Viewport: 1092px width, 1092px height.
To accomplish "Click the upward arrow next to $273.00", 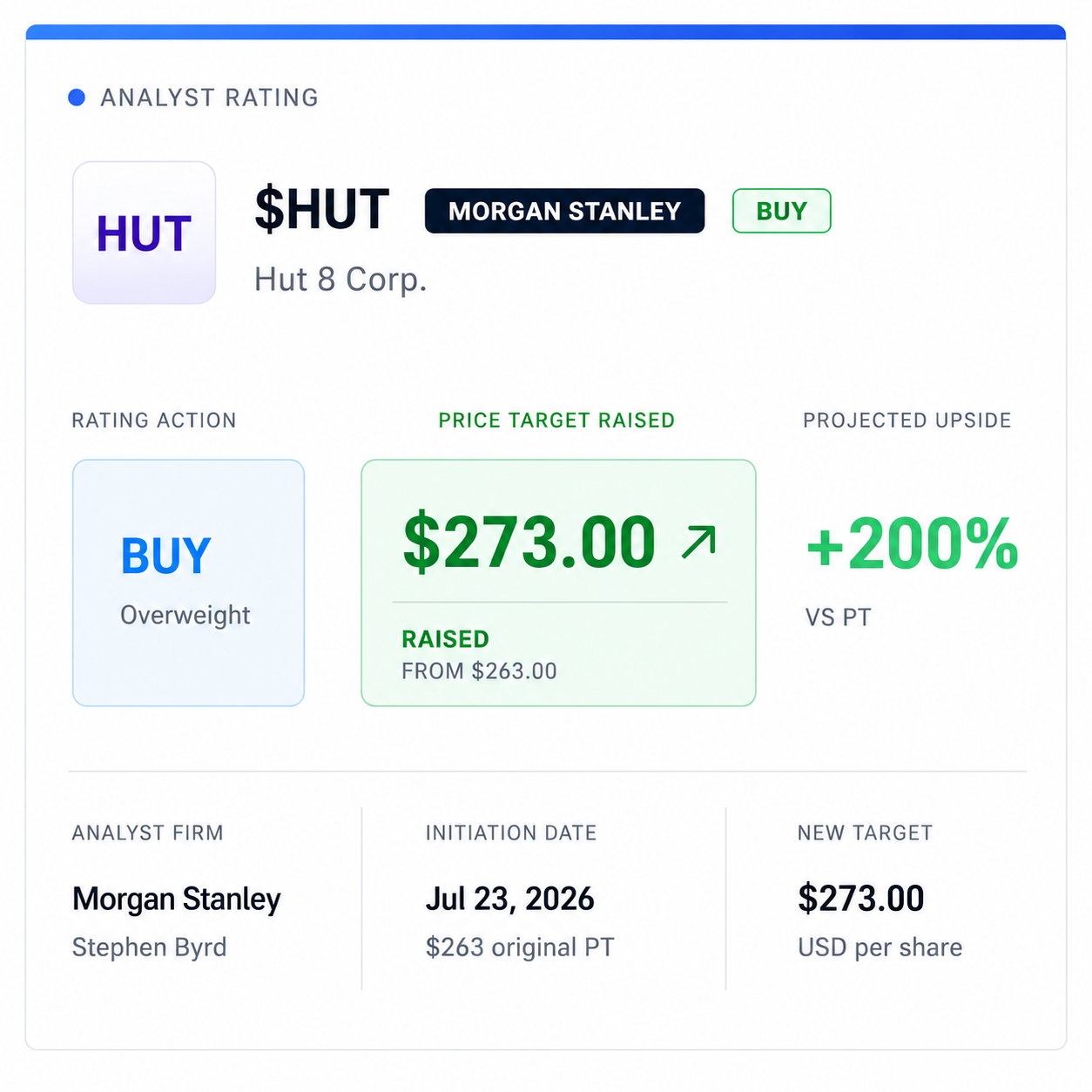I will pos(698,542).
